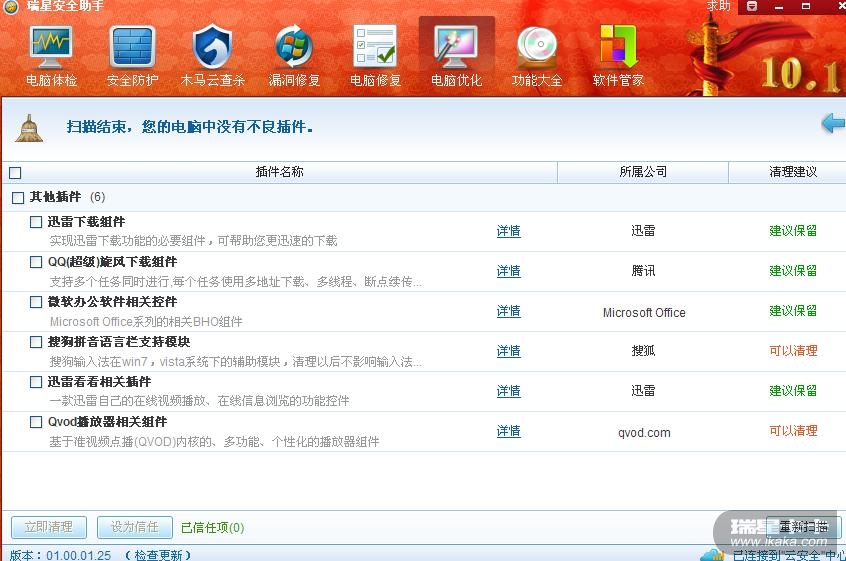Click the blue back arrow
846x561 pixels.
pyautogui.click(x=834, y=124)
